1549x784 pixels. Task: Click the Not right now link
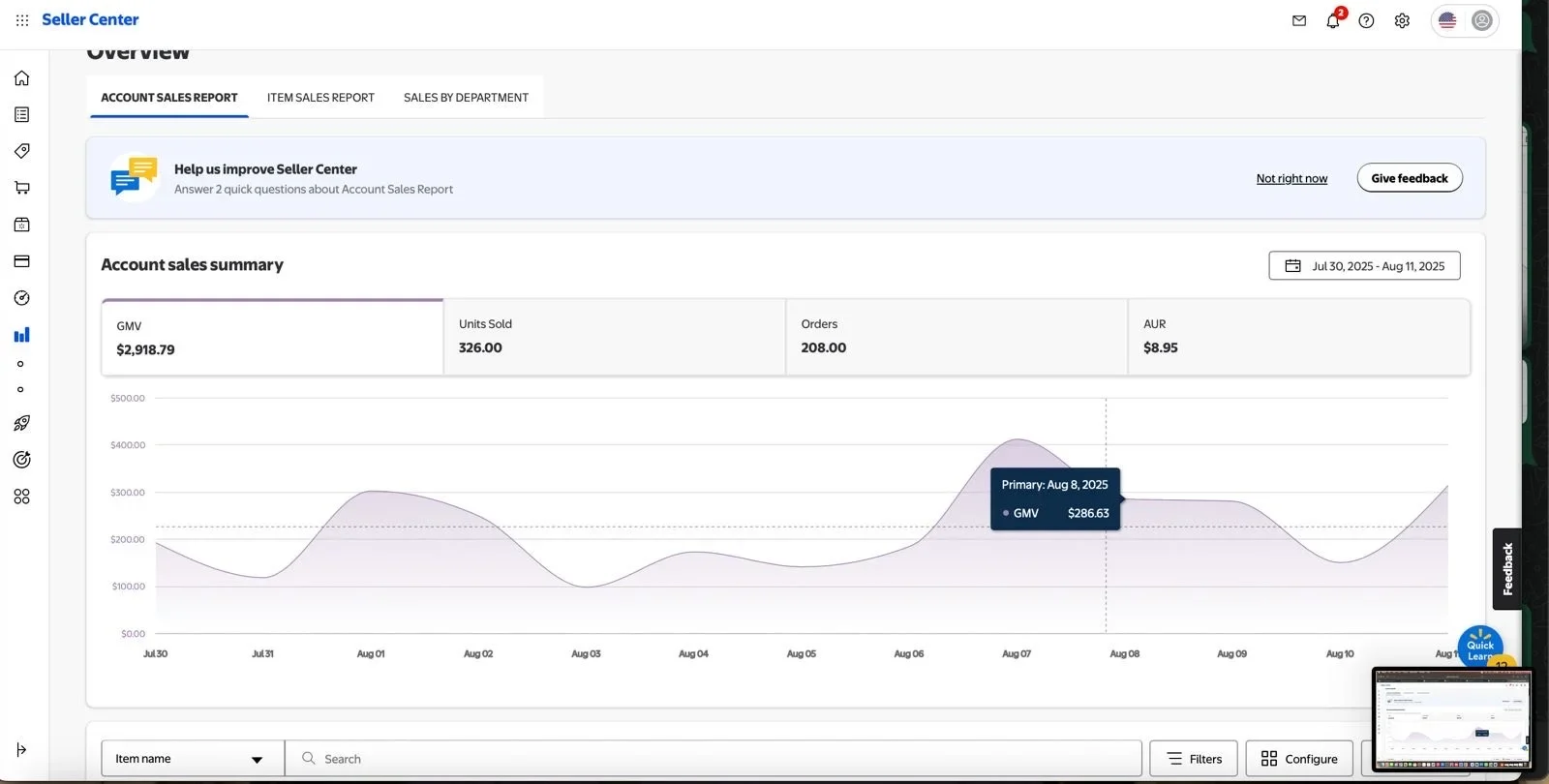pyautogui.click(x=1291, y=178)
